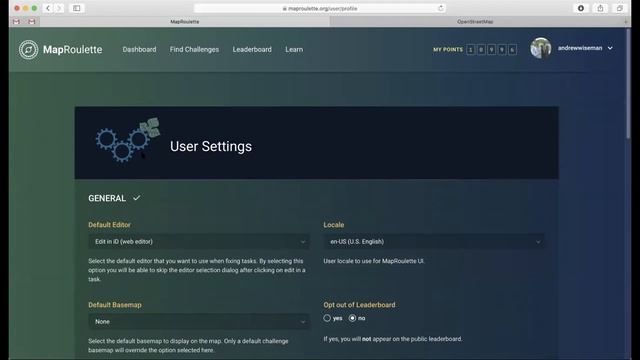This screenshot has width=640, height=360.
Task: Click the User Settings heading
Action: tap(211, 147)
